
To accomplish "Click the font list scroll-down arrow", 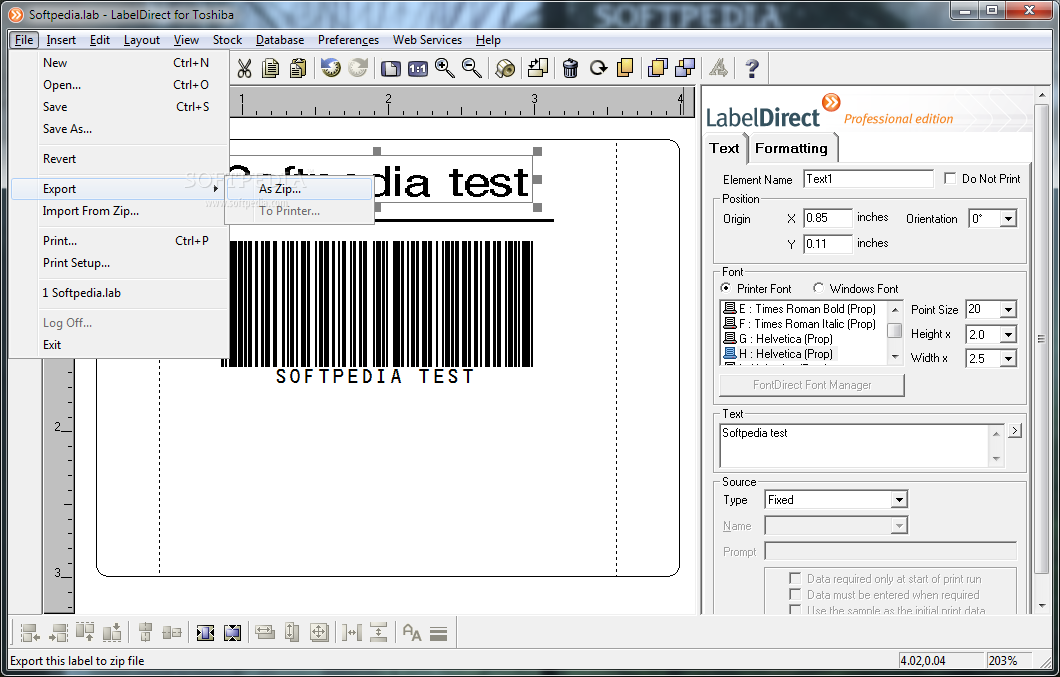I will 894,356.
